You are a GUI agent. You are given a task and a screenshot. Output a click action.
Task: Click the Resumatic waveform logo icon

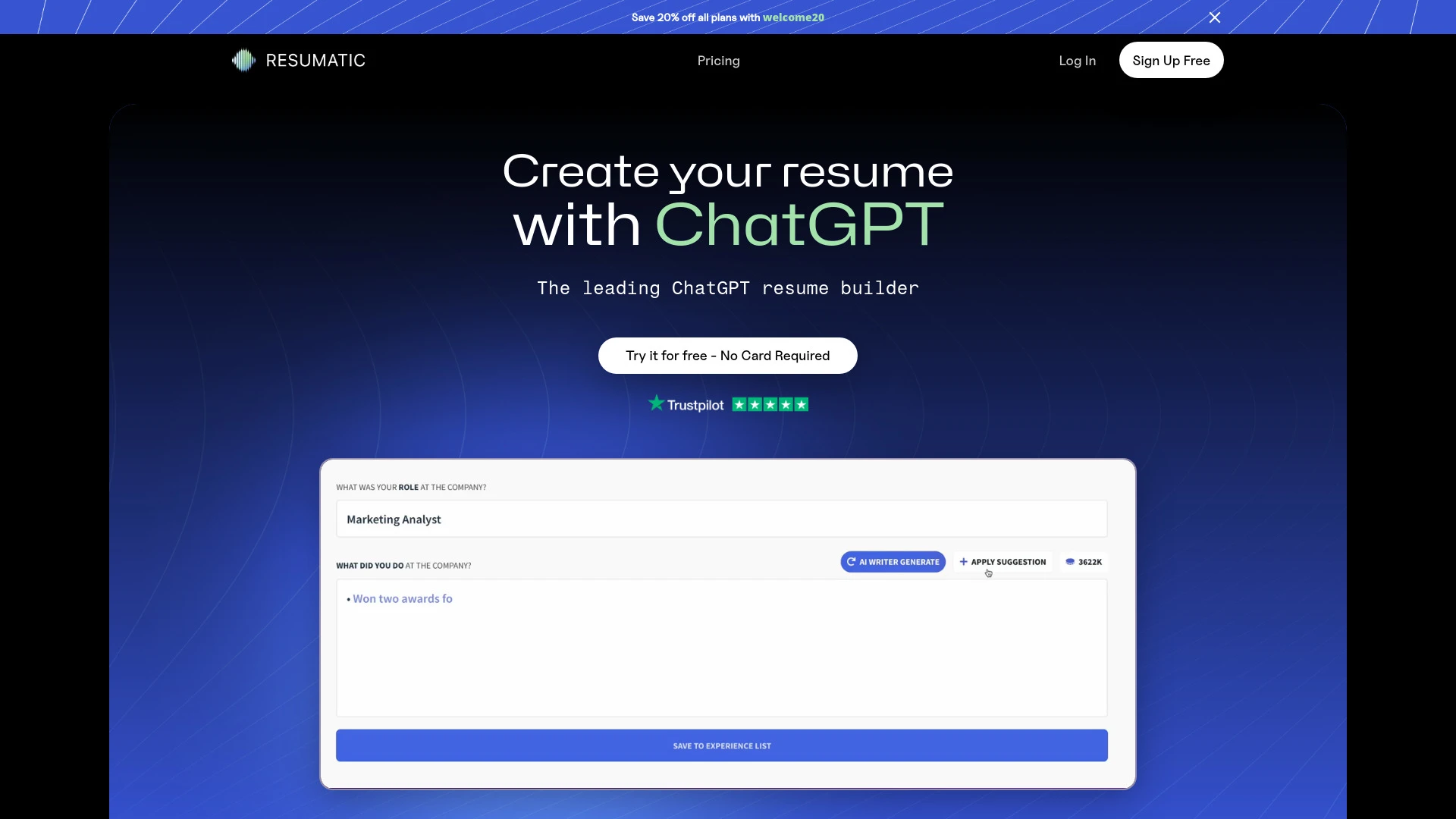(243, 60)
